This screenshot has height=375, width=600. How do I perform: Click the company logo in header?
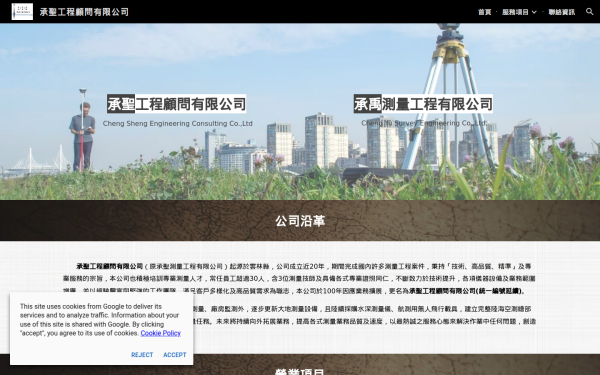coord(22,12)
